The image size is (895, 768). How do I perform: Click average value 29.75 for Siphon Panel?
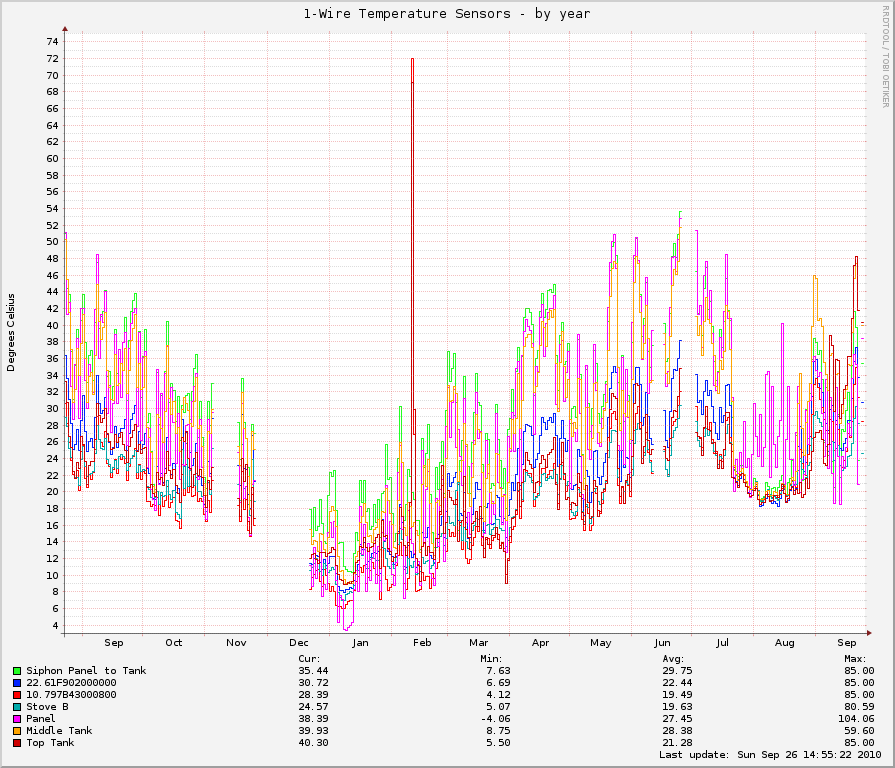point(678,671)
